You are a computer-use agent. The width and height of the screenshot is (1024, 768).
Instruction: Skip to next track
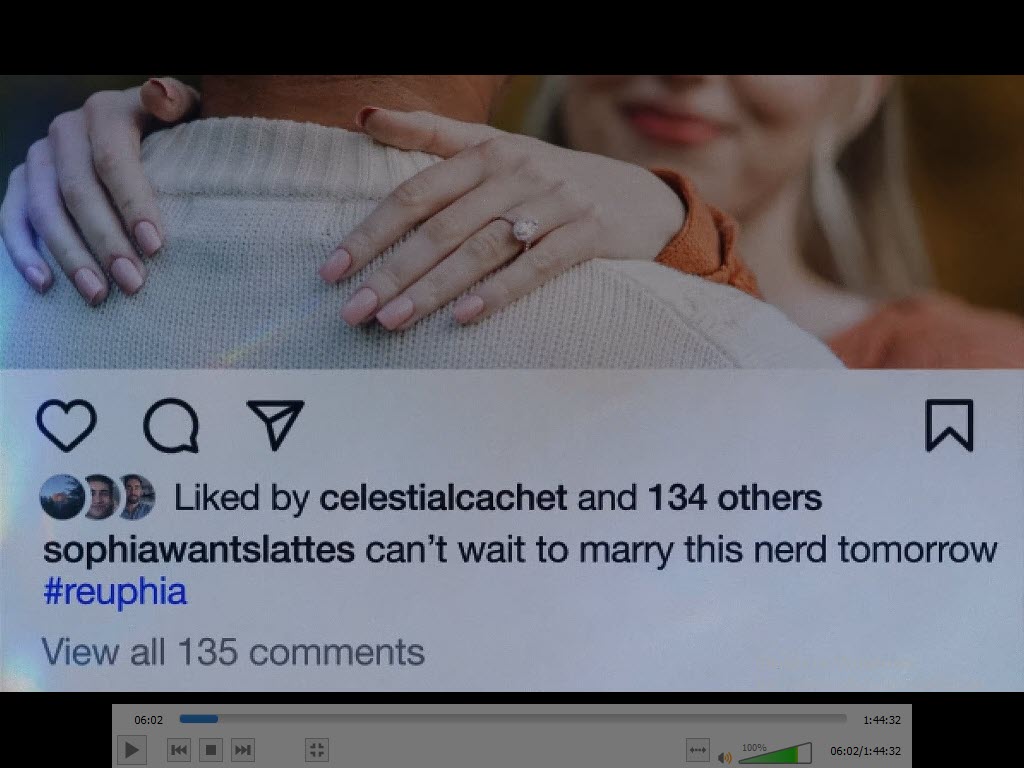[x=243, y=750]
